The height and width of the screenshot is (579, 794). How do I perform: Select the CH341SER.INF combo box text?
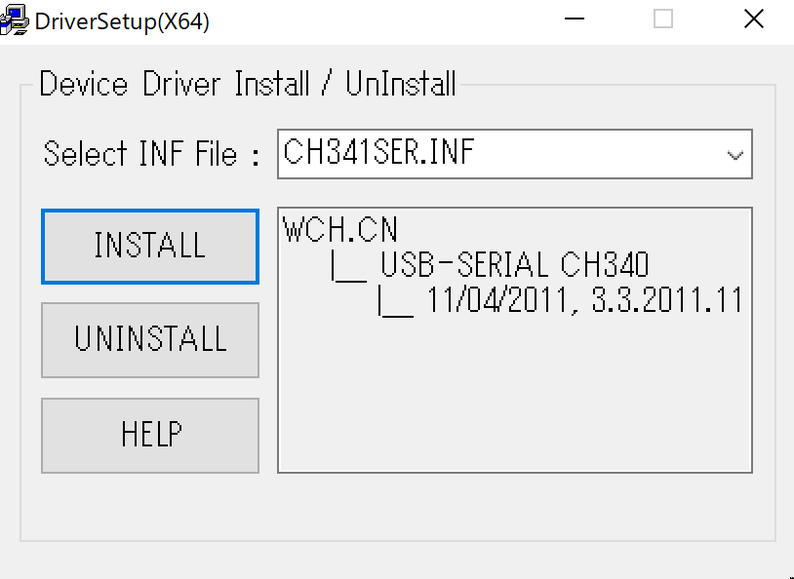(380, 154)
